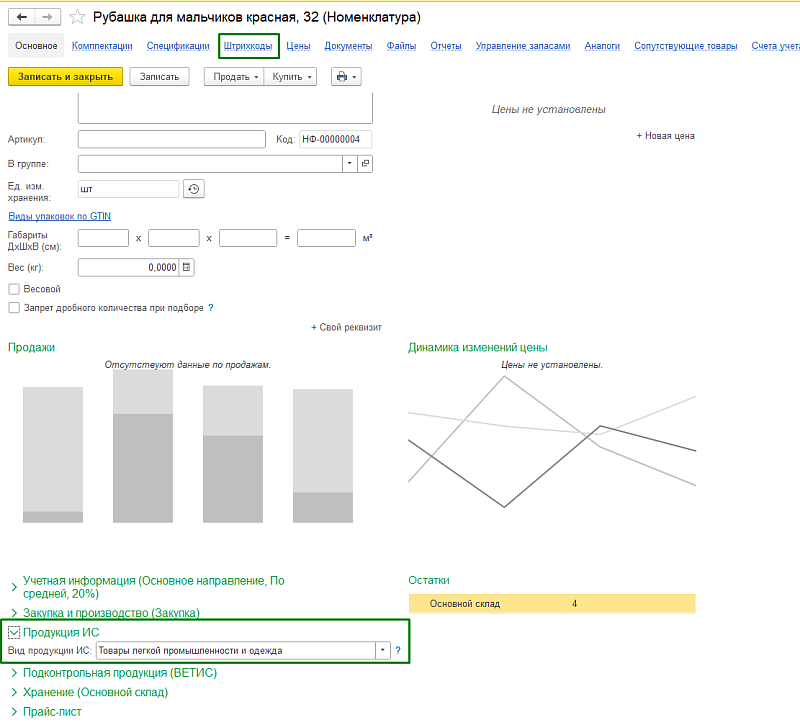
Task: Collapse the 'Продукция ИС' section
Action: [x=14, y=632]
